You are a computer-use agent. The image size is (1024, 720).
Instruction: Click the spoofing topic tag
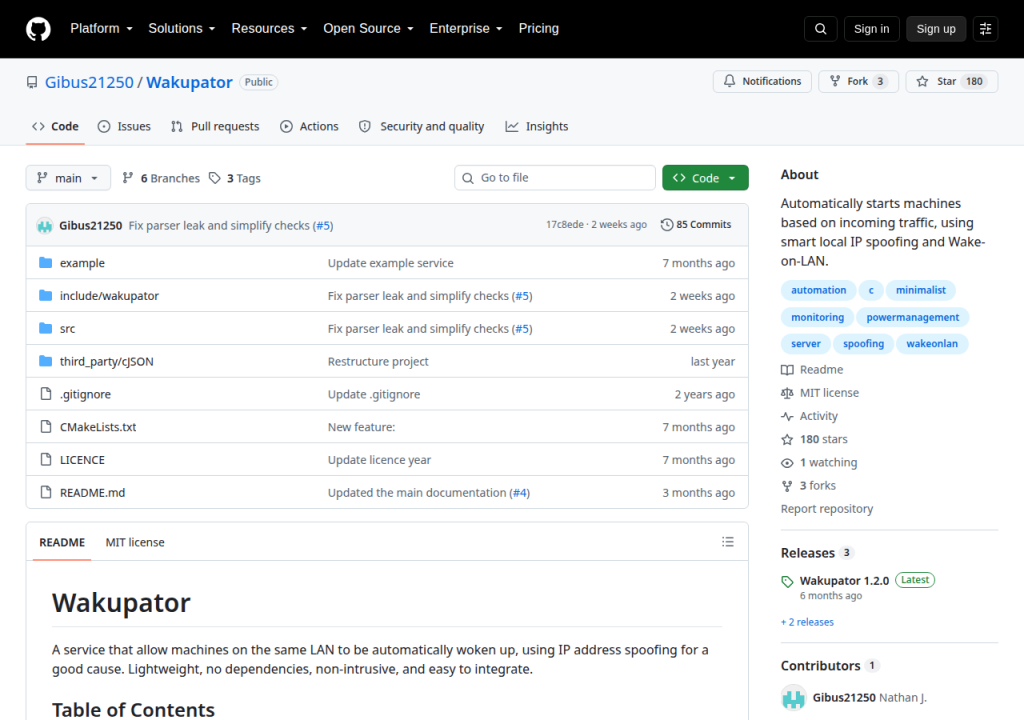863,344
